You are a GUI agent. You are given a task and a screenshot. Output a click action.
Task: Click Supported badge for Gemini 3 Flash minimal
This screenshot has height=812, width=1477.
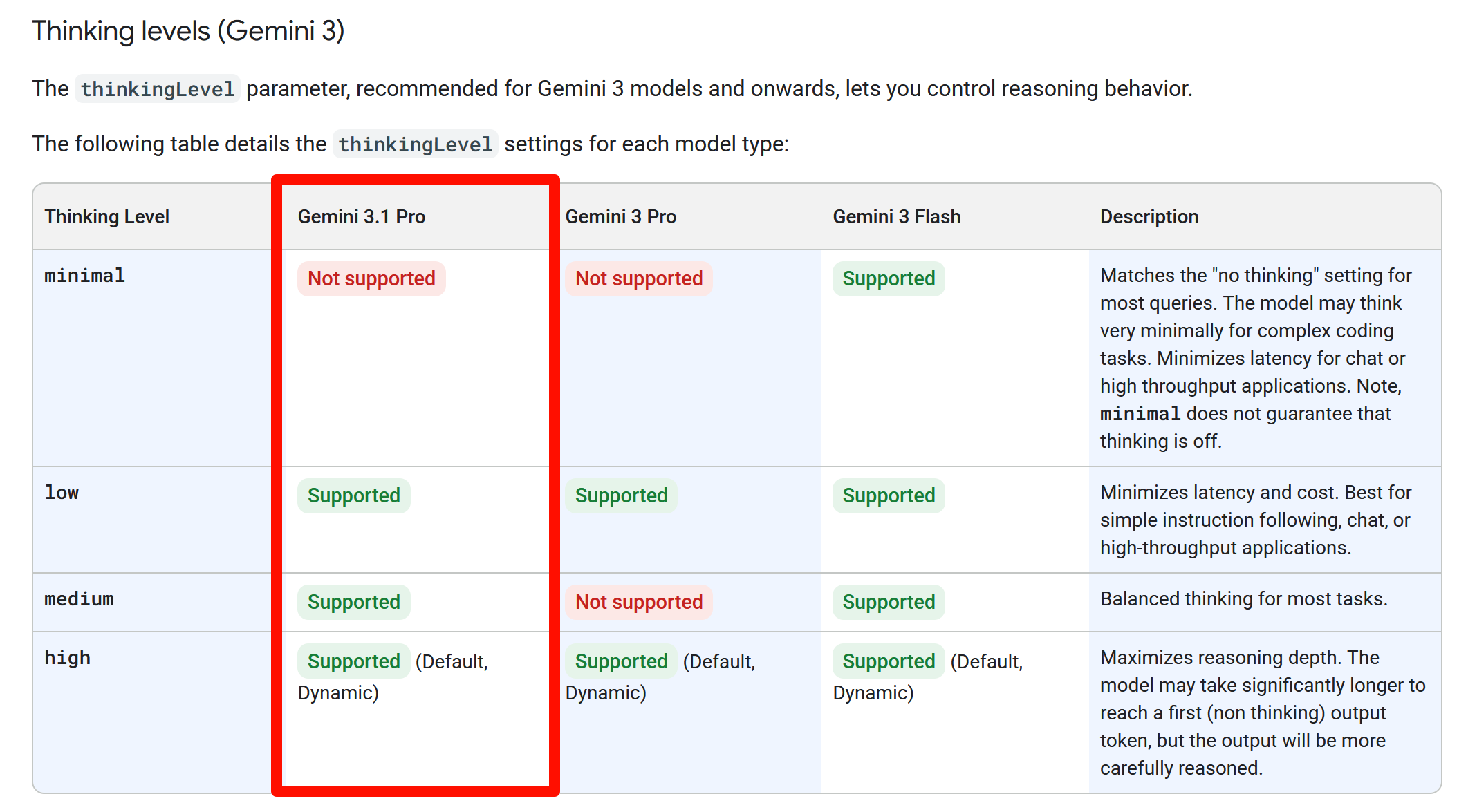click(x=888, y=278)
